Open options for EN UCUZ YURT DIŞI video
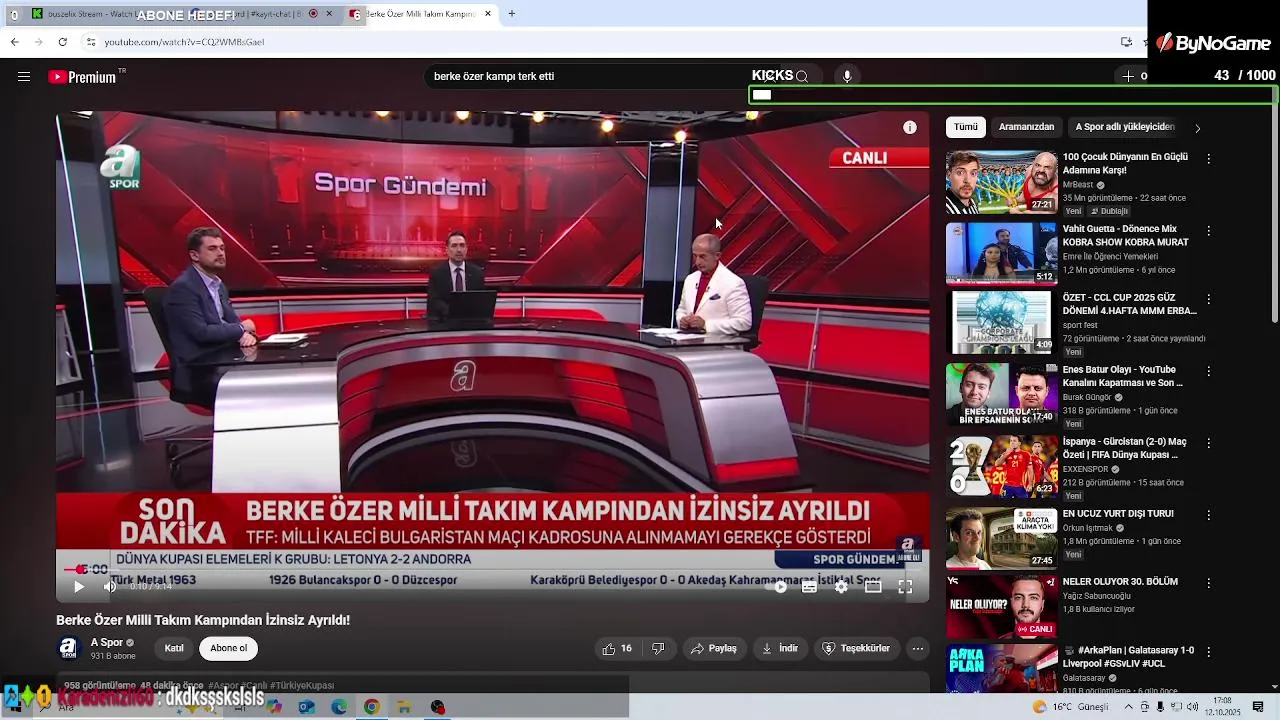 [x=1209, y=515]
